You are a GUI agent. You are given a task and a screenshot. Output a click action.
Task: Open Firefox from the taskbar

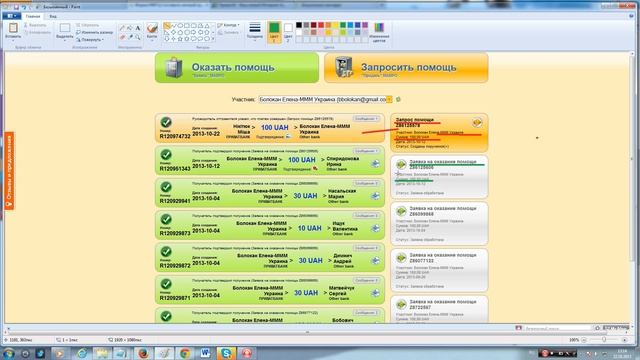[x=143, y=353]
